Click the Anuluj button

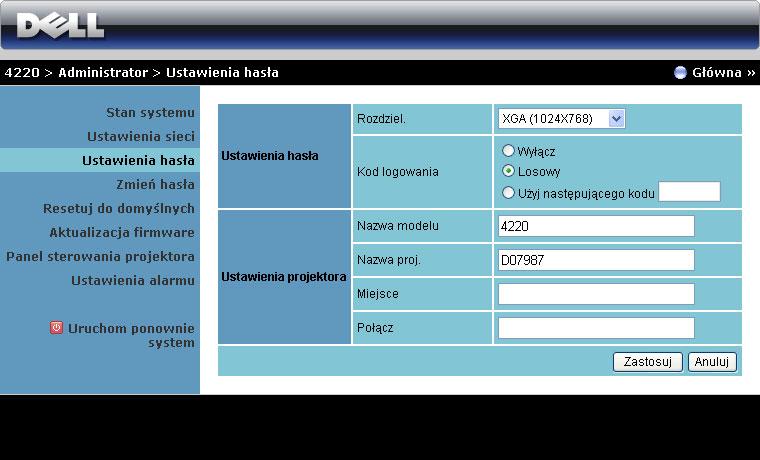point(712,362)
